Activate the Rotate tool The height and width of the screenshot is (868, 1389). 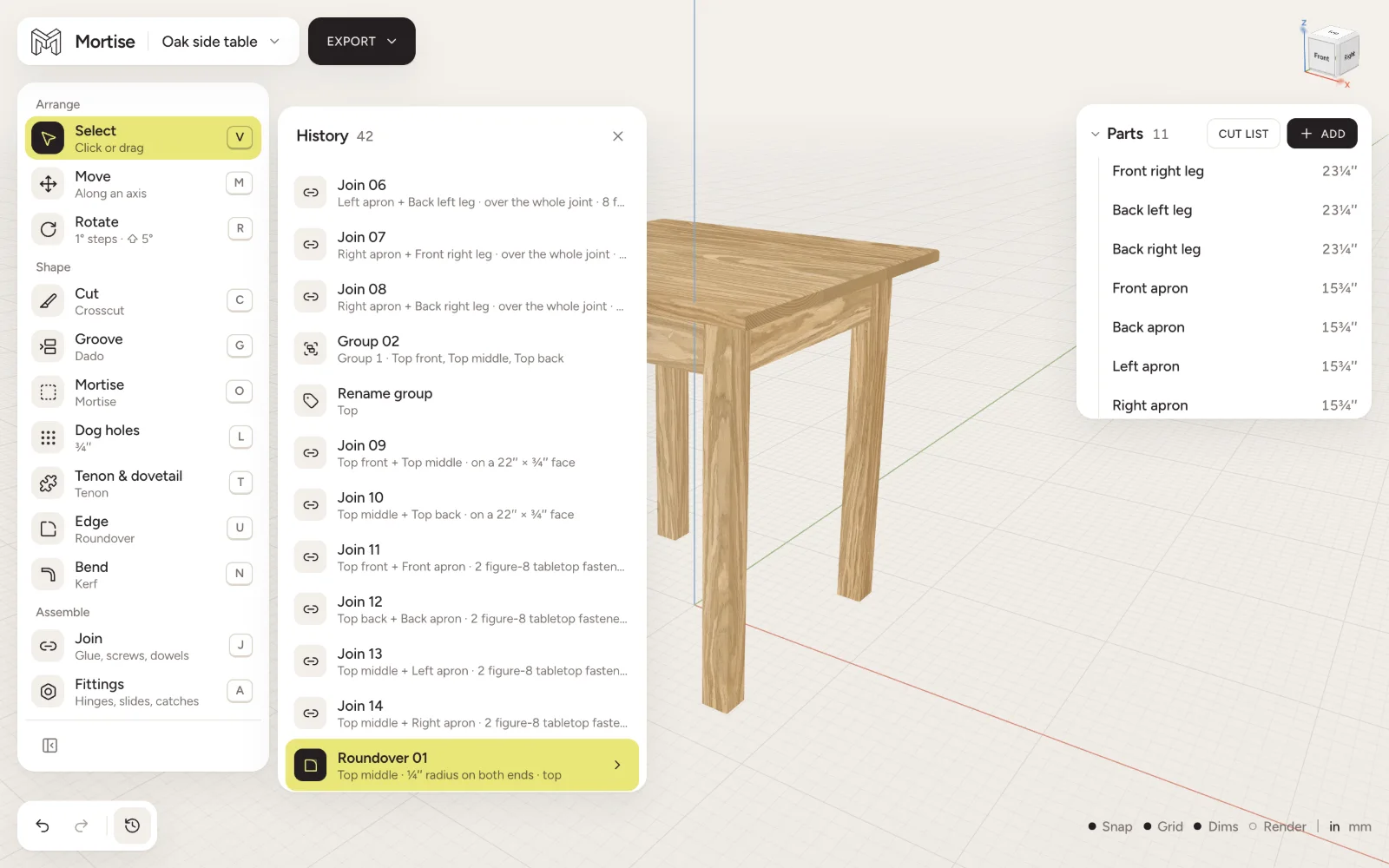click(x=143, y=230)
